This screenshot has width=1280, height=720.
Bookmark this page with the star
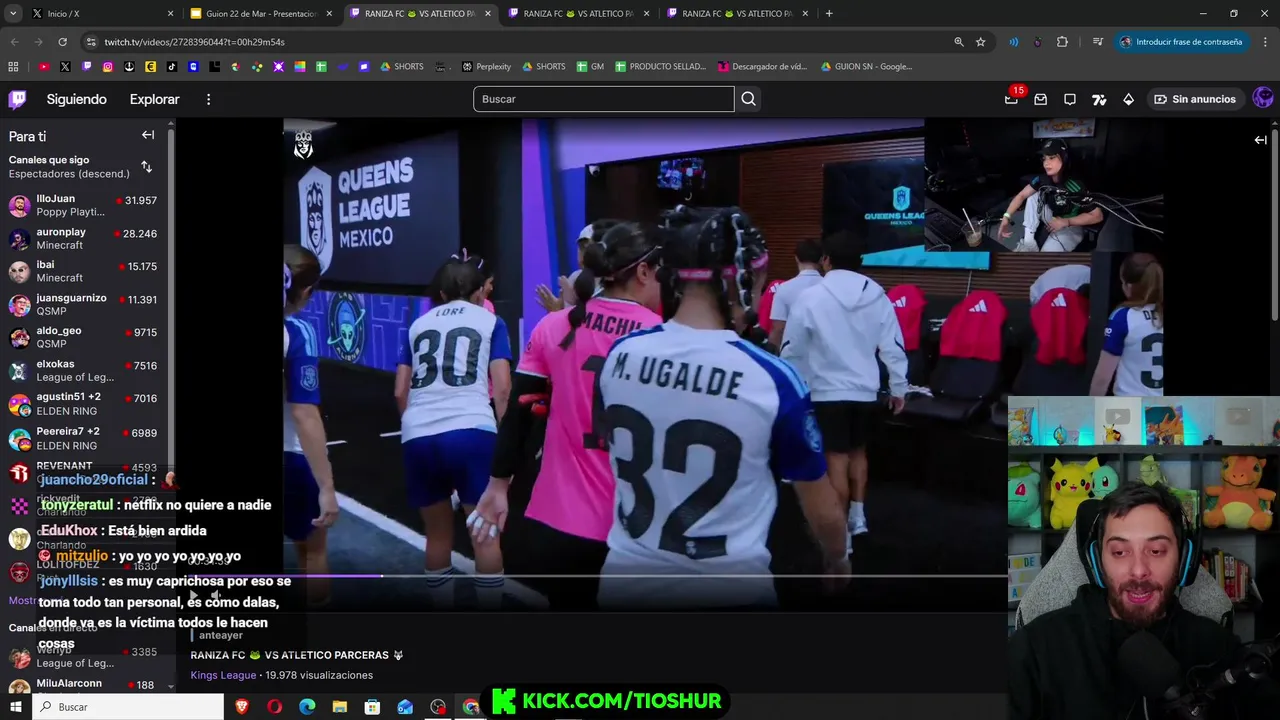point(980,42)
